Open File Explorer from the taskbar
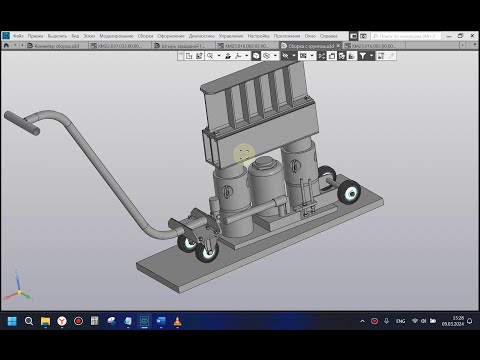This screenshot has height=360, width=480. [45, 321]
